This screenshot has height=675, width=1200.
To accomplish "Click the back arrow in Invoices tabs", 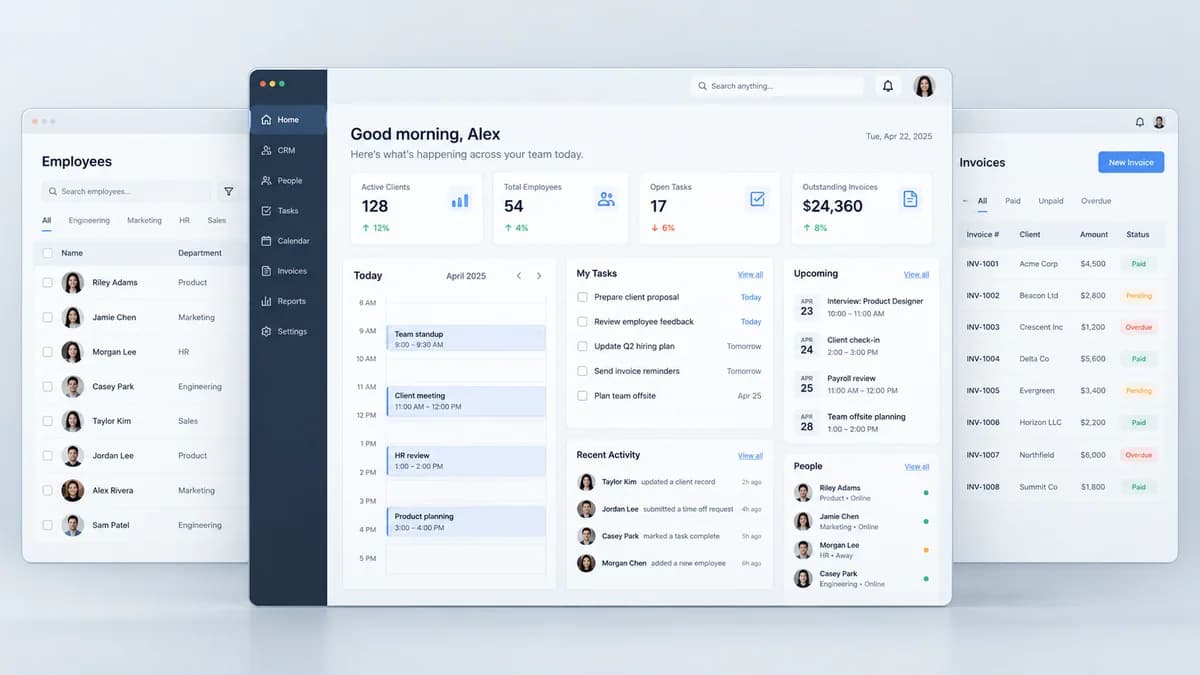I will click(965, 201).
